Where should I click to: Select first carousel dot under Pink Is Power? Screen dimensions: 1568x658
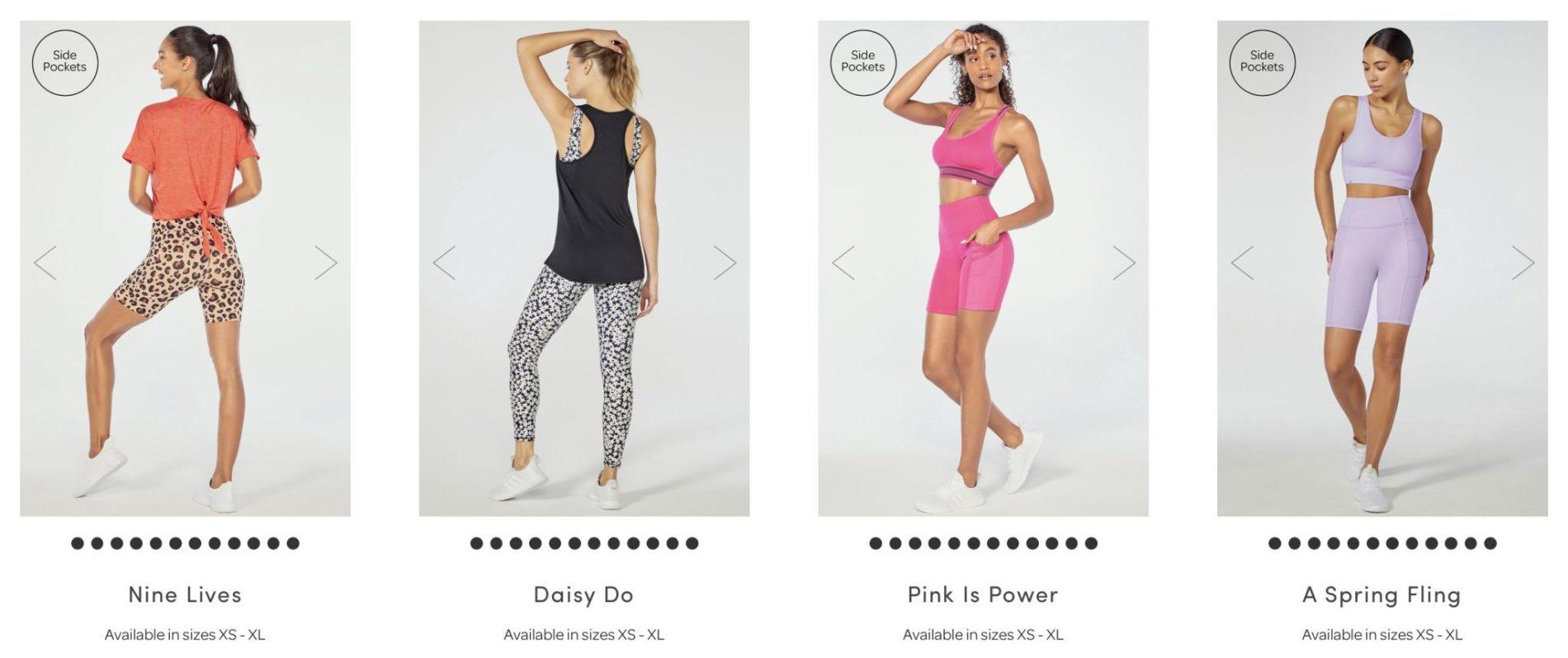[x=876, y=543]
